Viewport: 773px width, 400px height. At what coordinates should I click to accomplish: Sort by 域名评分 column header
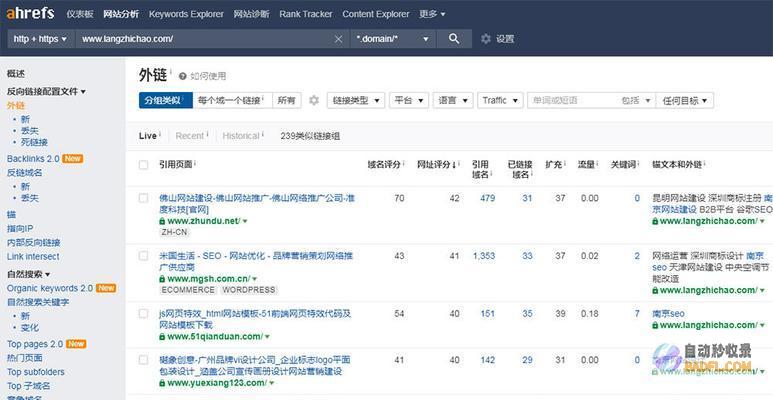click(x=386, y=164)
